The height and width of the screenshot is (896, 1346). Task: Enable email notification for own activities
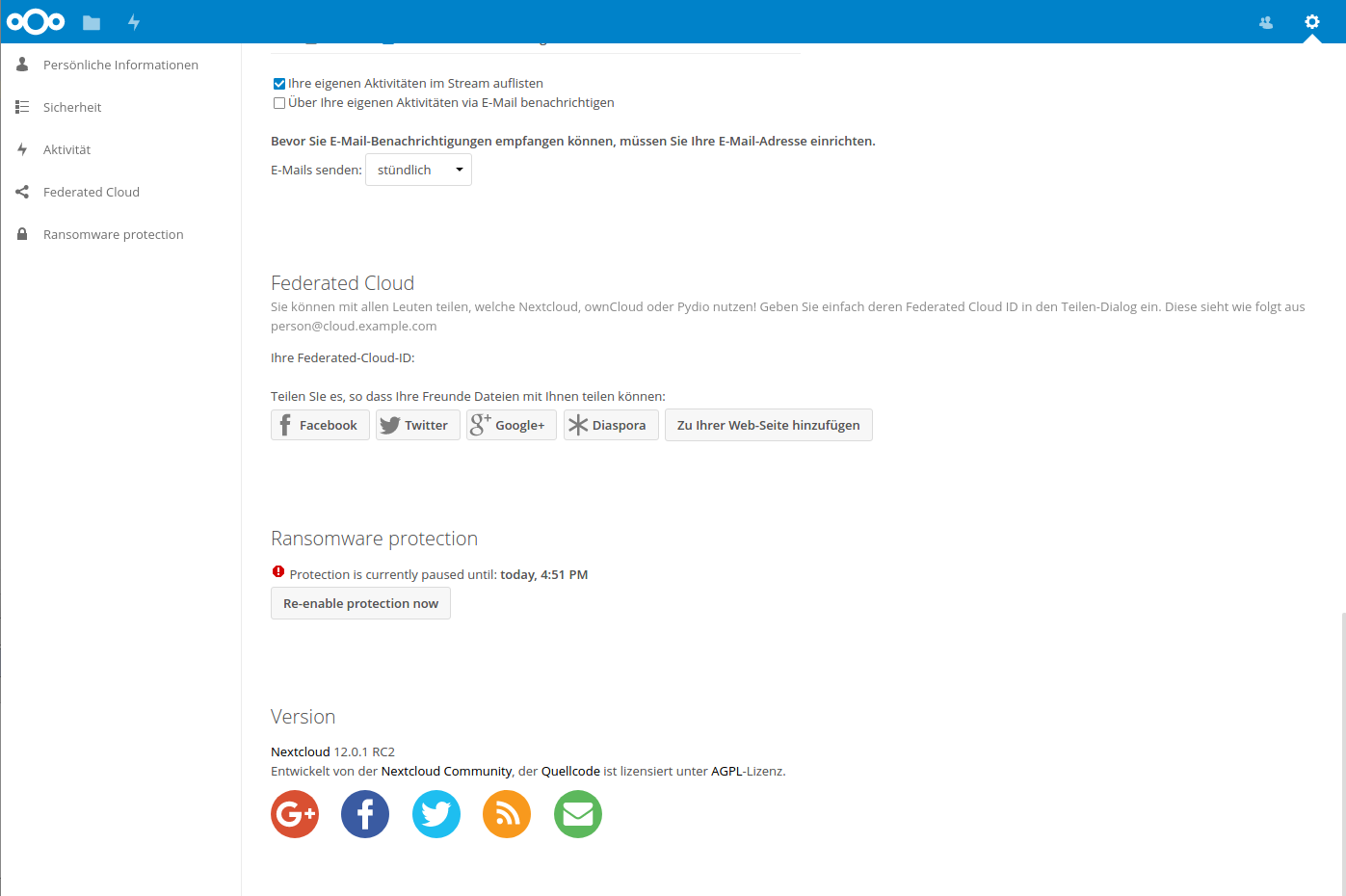(279, 103)
